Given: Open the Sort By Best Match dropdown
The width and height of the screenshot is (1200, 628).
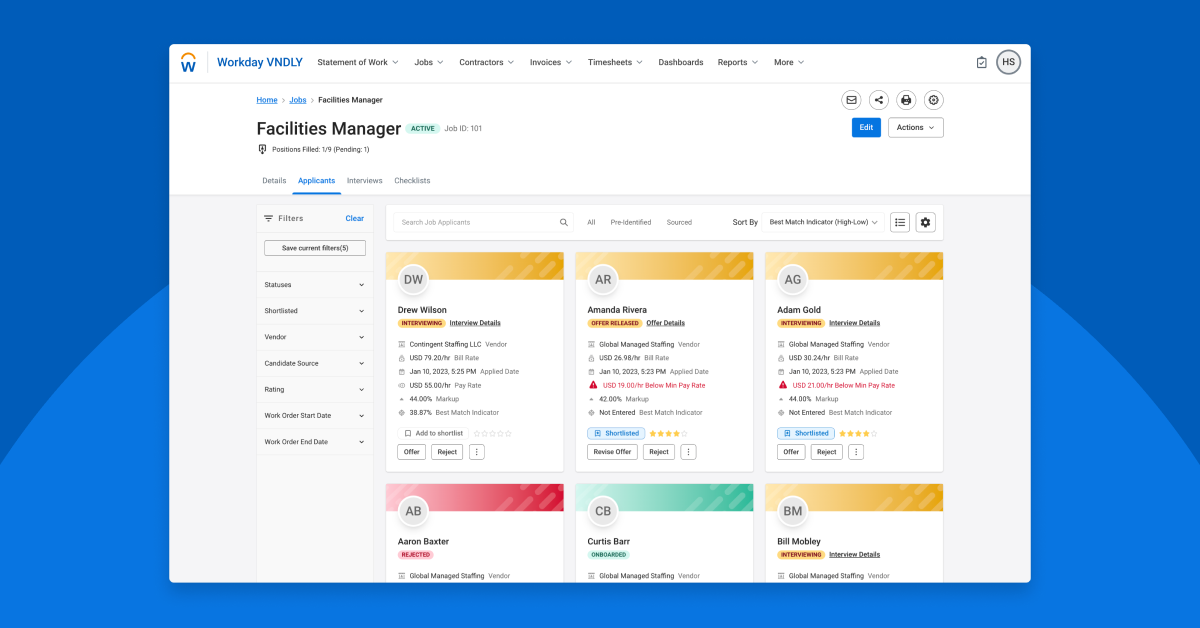Looking at the screenshot, I should (x=823, y=222).
